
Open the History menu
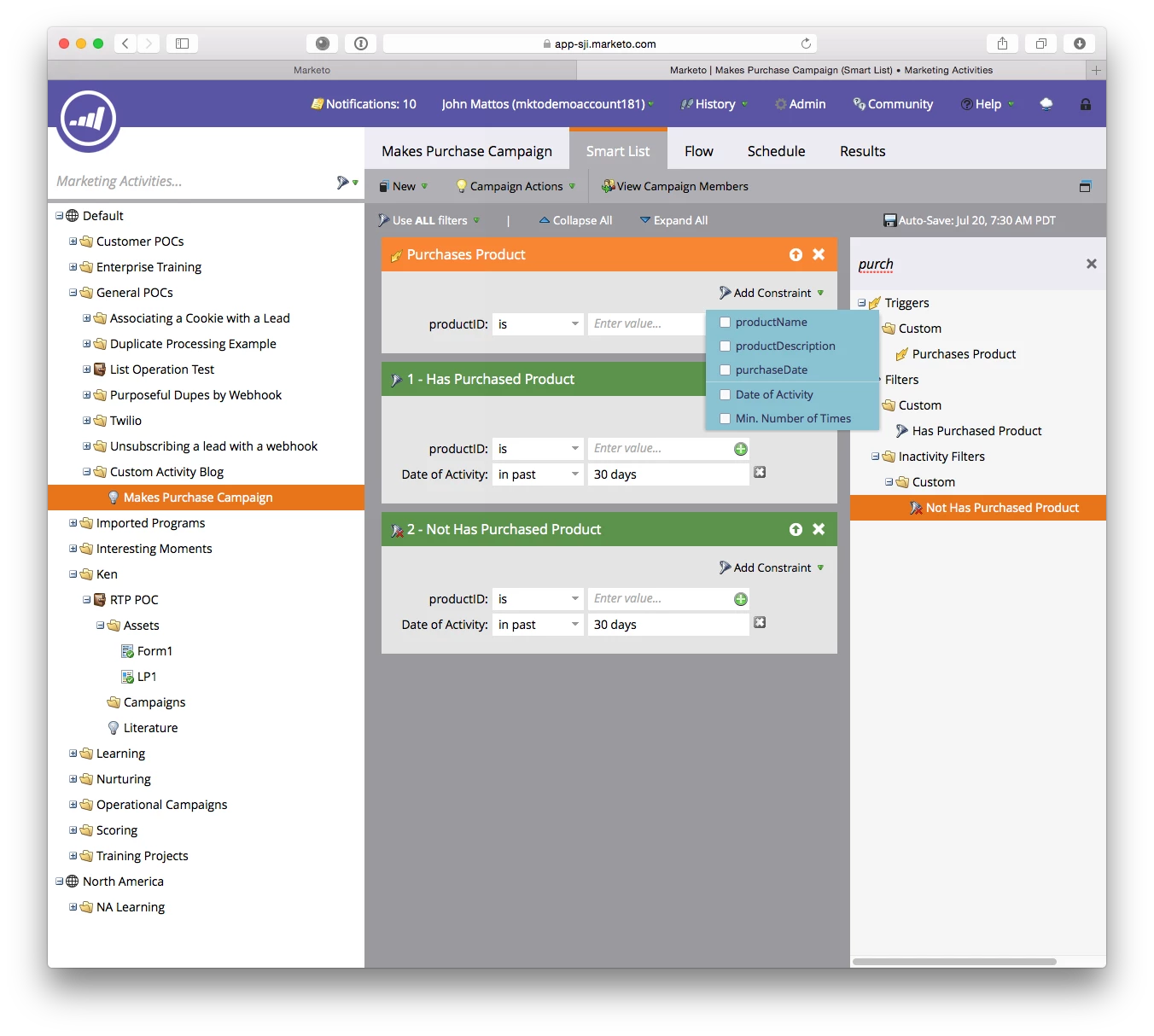pos(714,104)
